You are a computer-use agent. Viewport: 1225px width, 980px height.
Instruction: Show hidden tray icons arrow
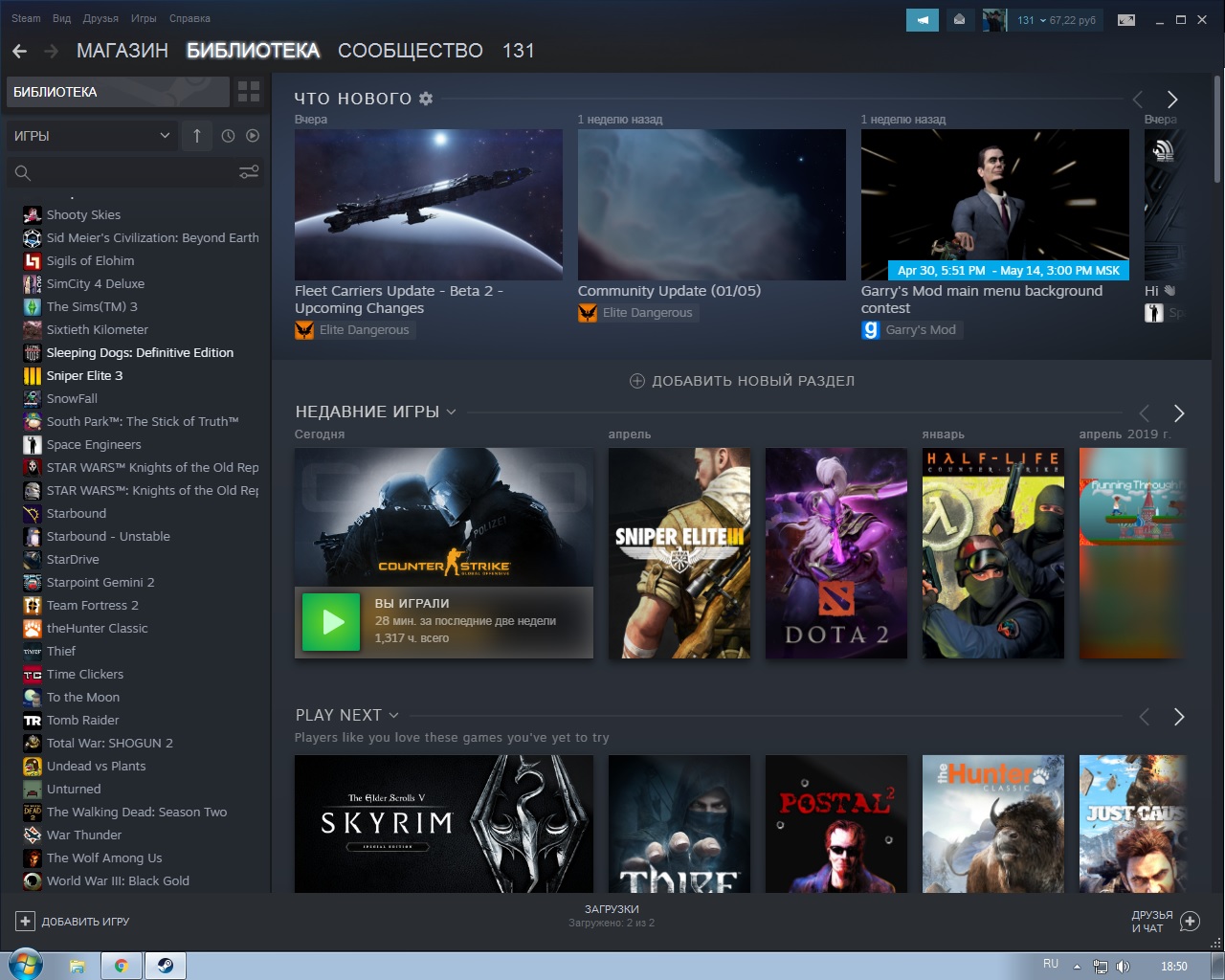[x=1077, y=967]
